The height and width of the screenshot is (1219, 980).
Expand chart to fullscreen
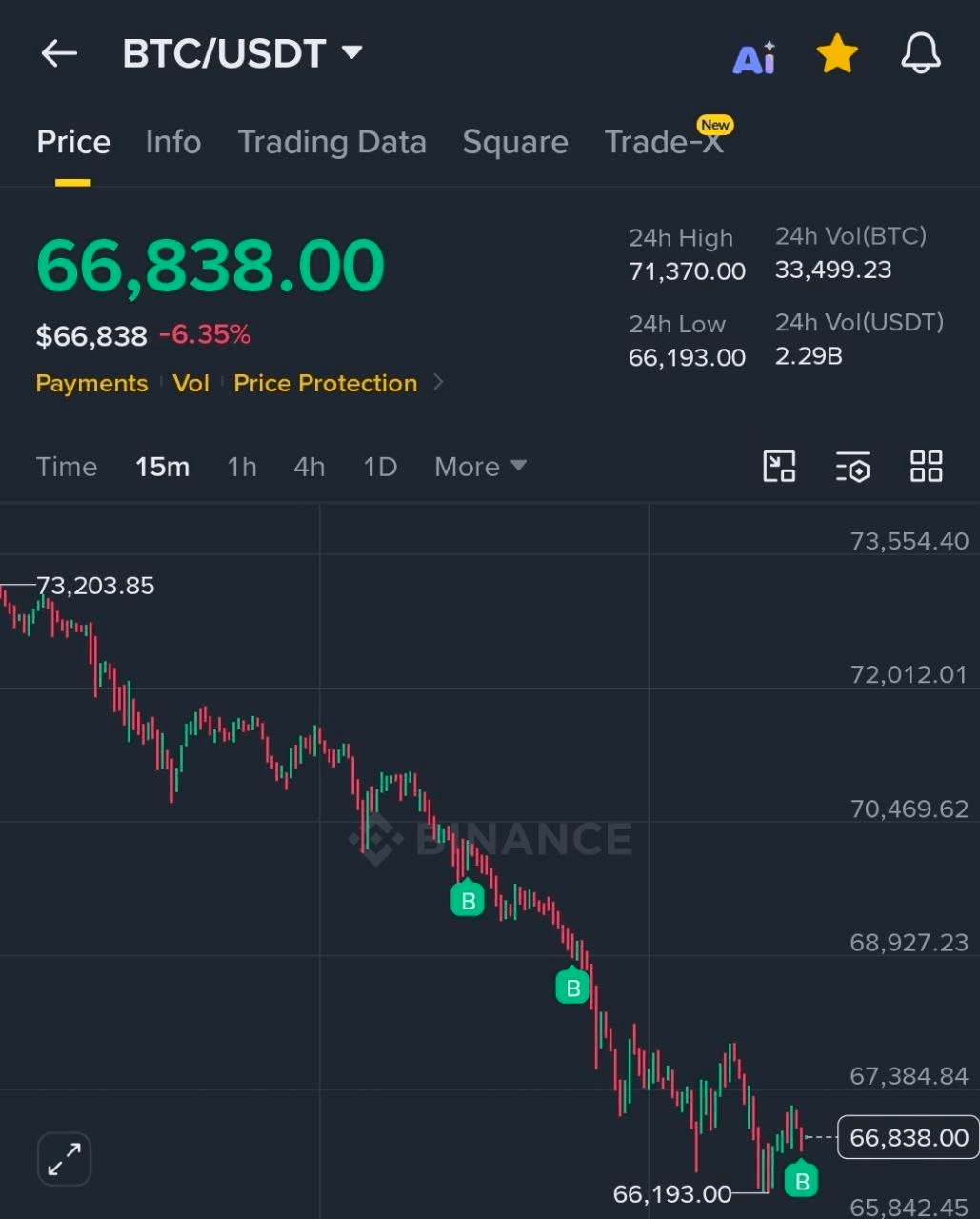64,1159
